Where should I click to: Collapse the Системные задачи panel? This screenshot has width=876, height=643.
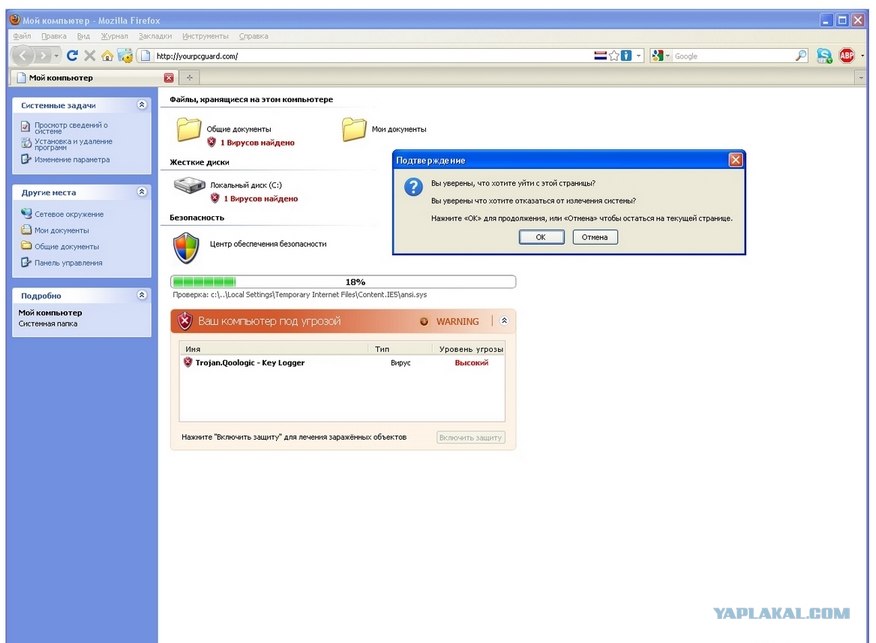(x=142, y=104)
